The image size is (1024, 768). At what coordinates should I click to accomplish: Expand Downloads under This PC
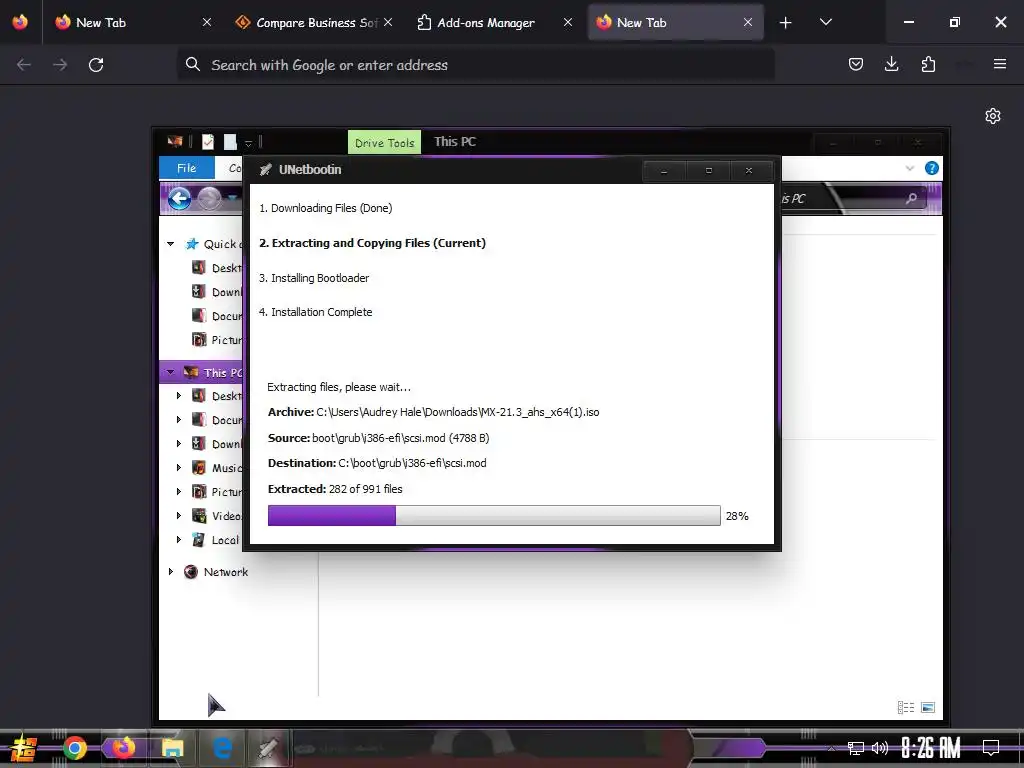coord(178,443)
